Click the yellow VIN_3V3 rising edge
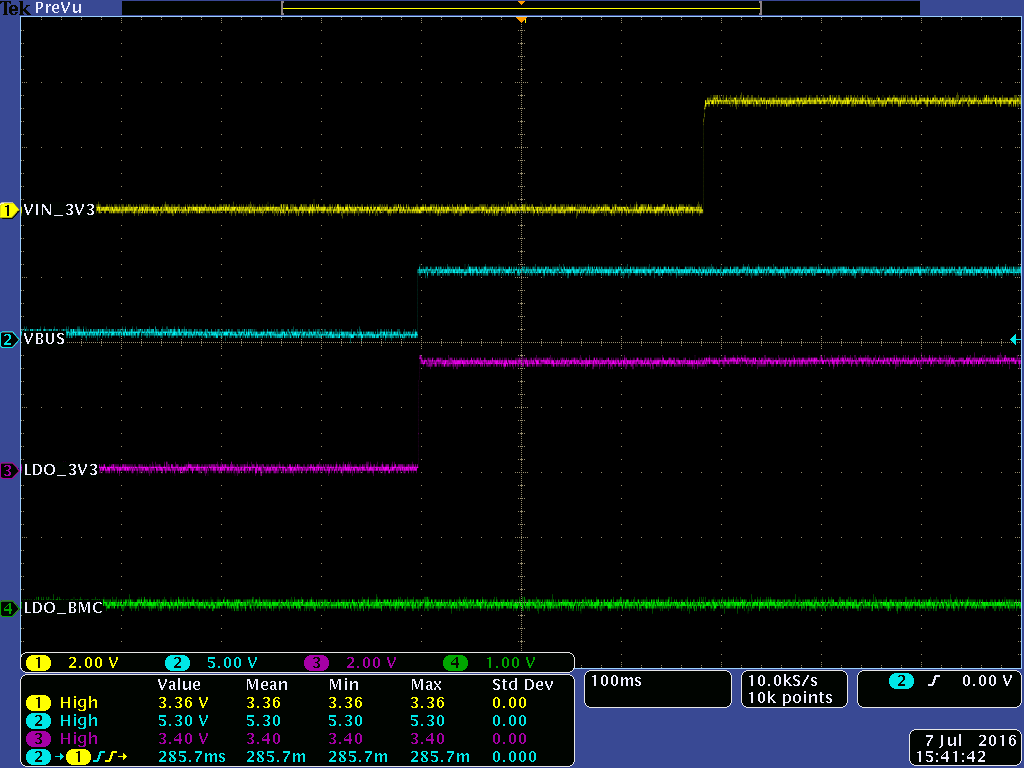Viewport: 1024px width, 768px height. (x=703, y=157)
